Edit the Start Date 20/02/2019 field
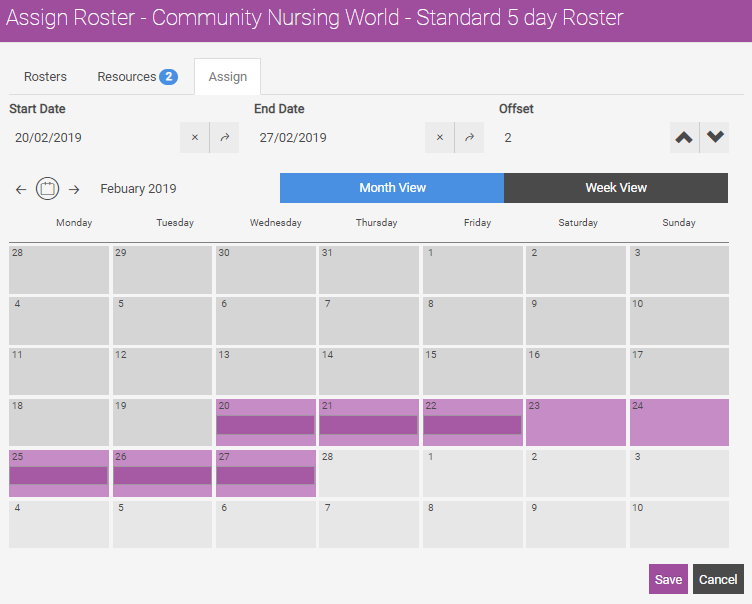This screenshot has height=604, width=752. (x=94, y=138)
